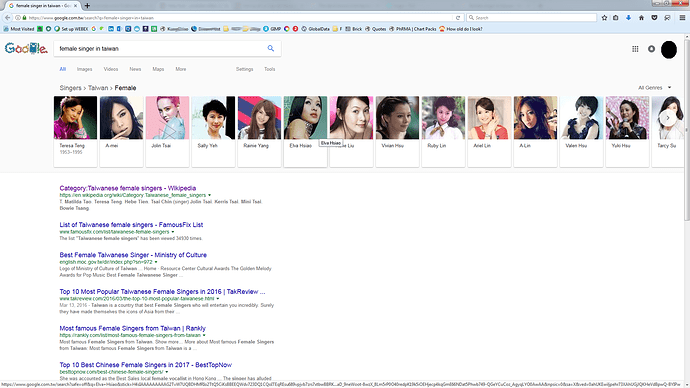Expand Wikipedia result URL dropdown arrow
This screenshot has height=388, width=690.
pyautogui.click(x=209, y=195)
